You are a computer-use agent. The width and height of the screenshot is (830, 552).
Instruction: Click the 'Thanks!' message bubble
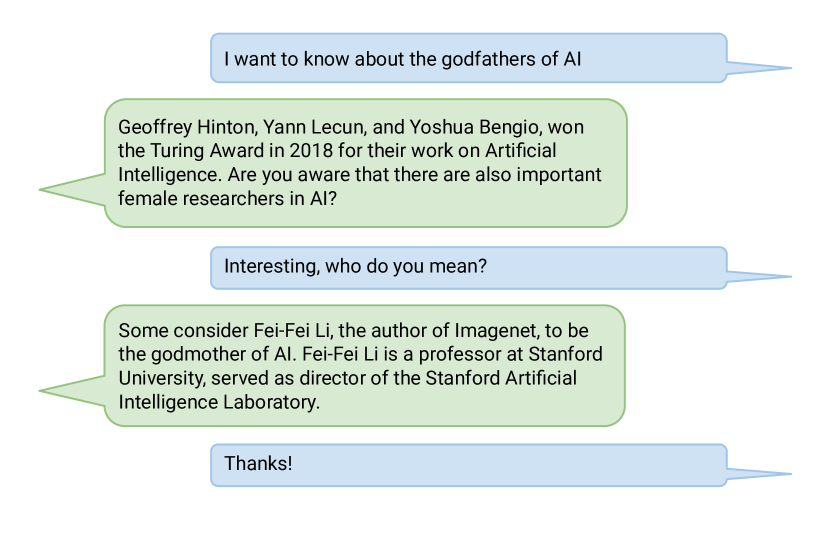point(468,465)
